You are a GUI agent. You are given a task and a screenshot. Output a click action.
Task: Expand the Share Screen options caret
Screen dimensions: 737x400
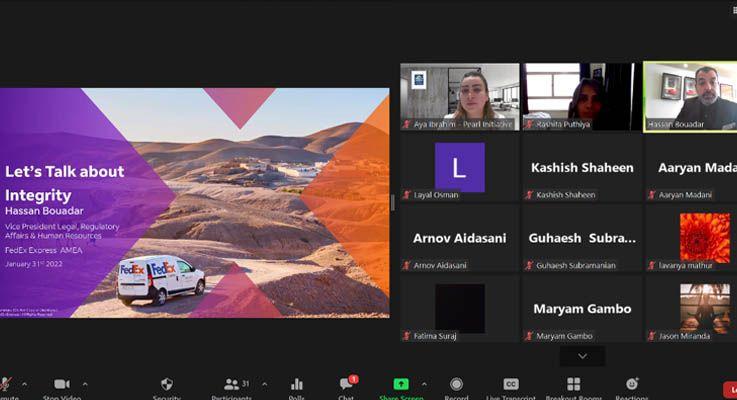point(424,384)
